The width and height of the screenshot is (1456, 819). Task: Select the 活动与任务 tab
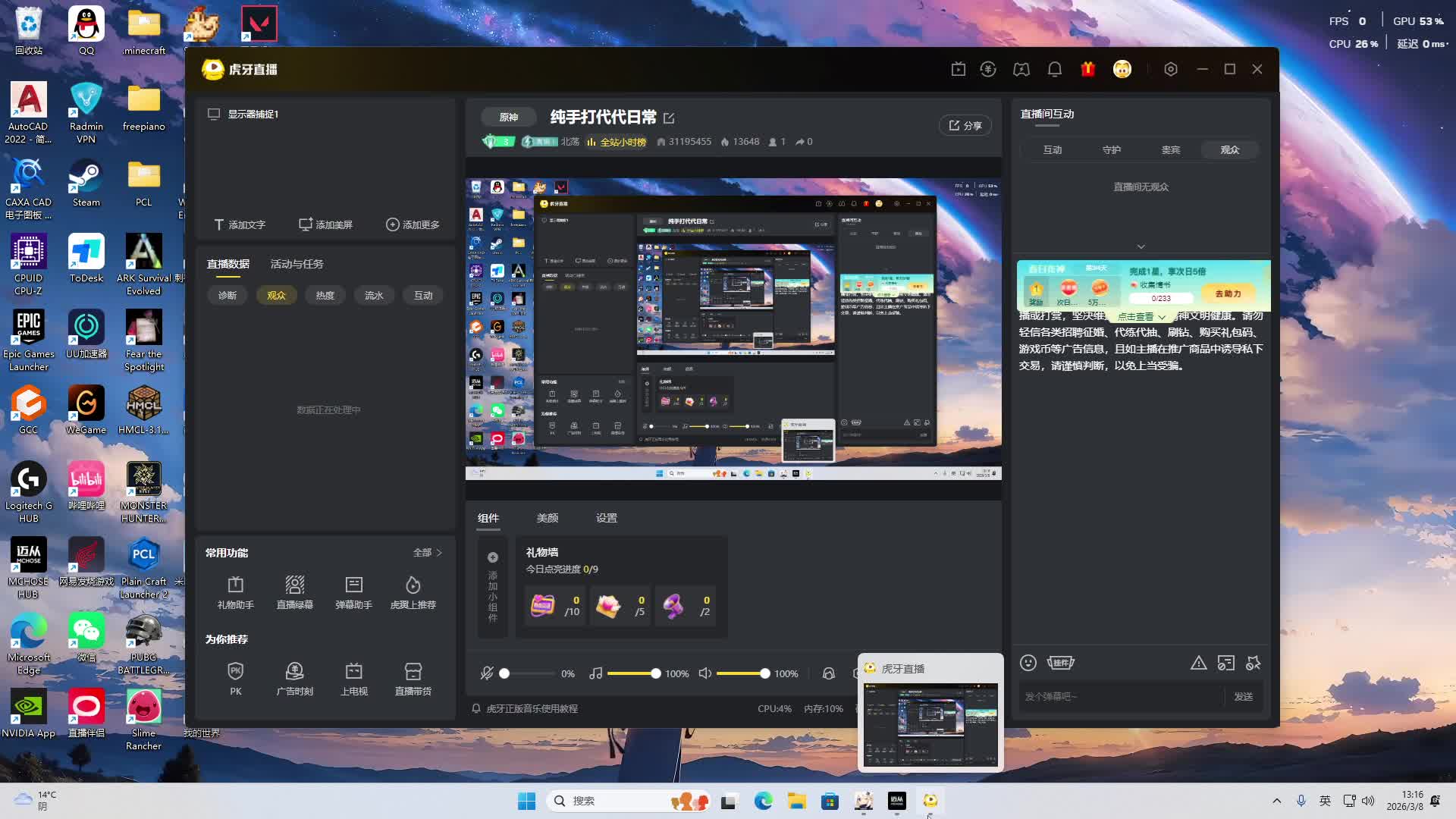[x=297, y=264]
